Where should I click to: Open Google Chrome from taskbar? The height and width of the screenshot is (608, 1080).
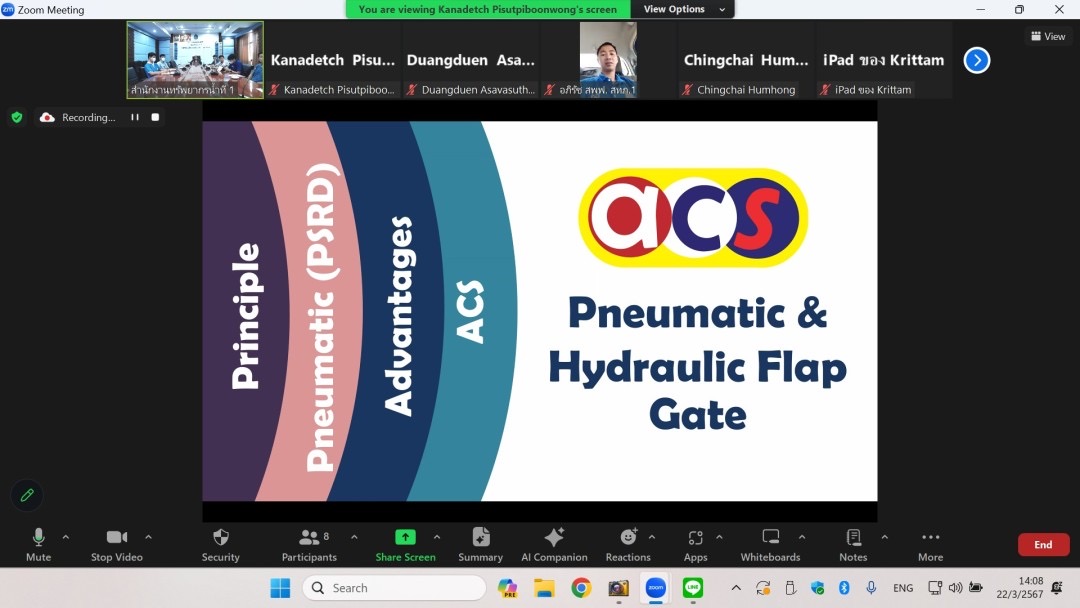[x=581, y=588]
